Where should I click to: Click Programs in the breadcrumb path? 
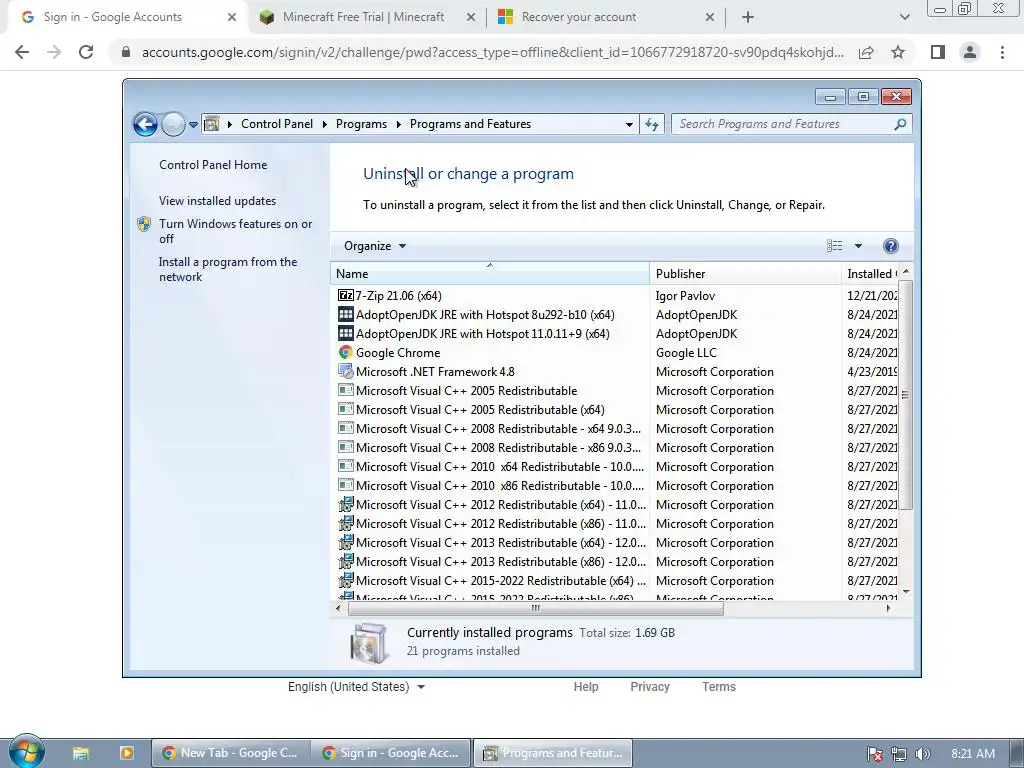(x=361, y=124)
